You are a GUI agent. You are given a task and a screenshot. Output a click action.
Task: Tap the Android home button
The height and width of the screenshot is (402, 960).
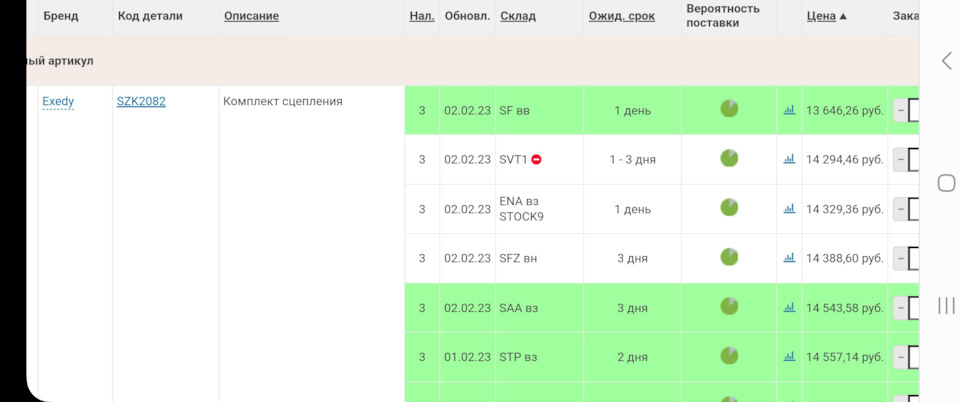point(947,183)
